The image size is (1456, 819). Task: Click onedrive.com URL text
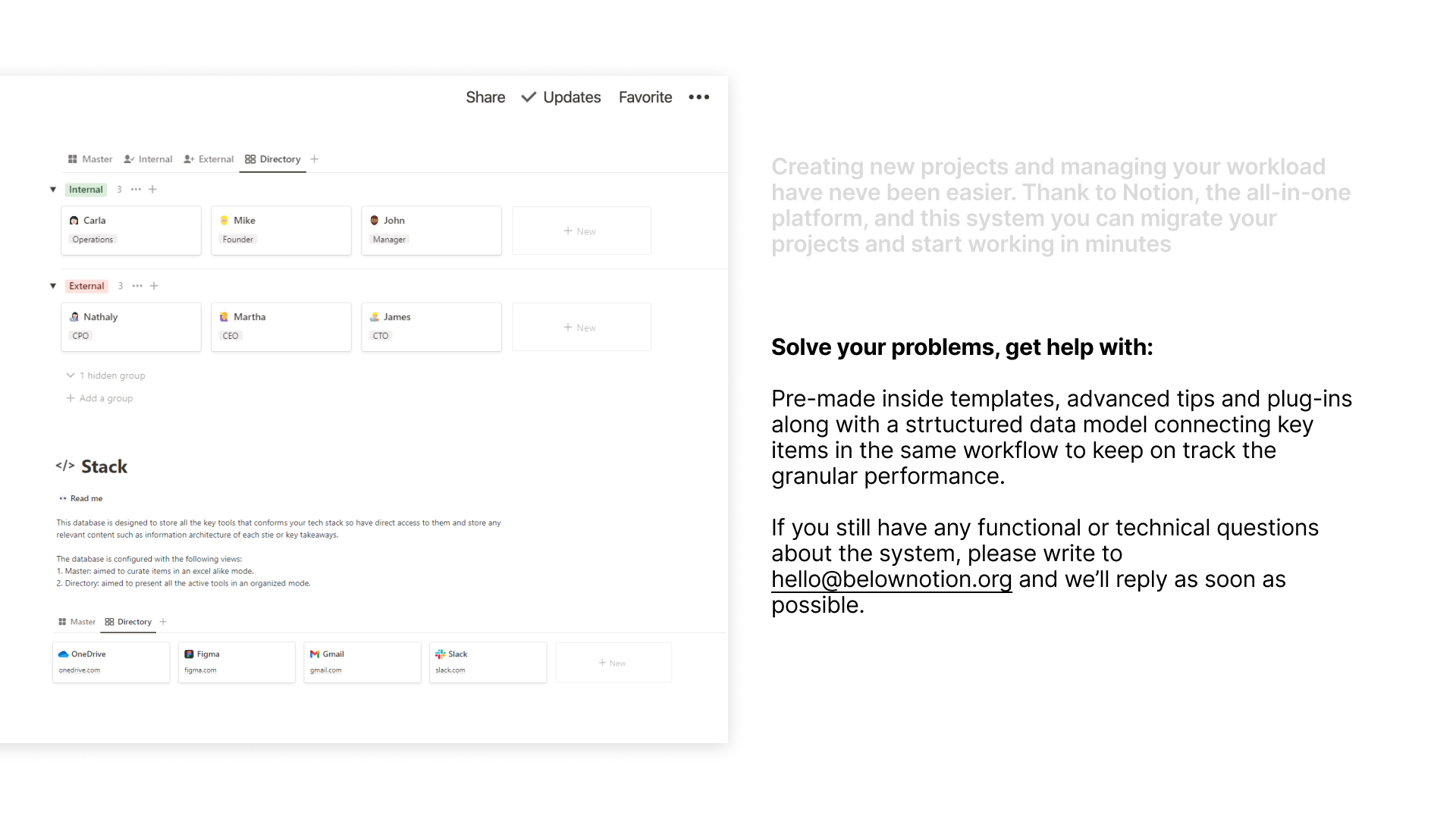[80, 670]
